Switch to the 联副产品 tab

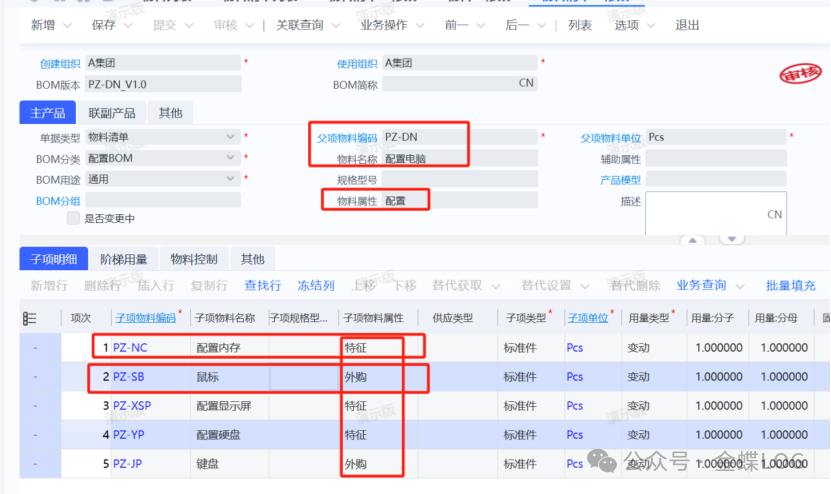pyautogui.click(x=111, y=113)
